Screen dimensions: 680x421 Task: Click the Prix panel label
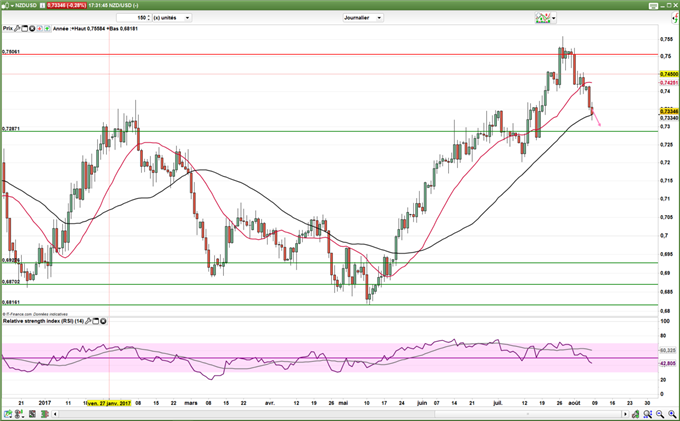point(8,28)
